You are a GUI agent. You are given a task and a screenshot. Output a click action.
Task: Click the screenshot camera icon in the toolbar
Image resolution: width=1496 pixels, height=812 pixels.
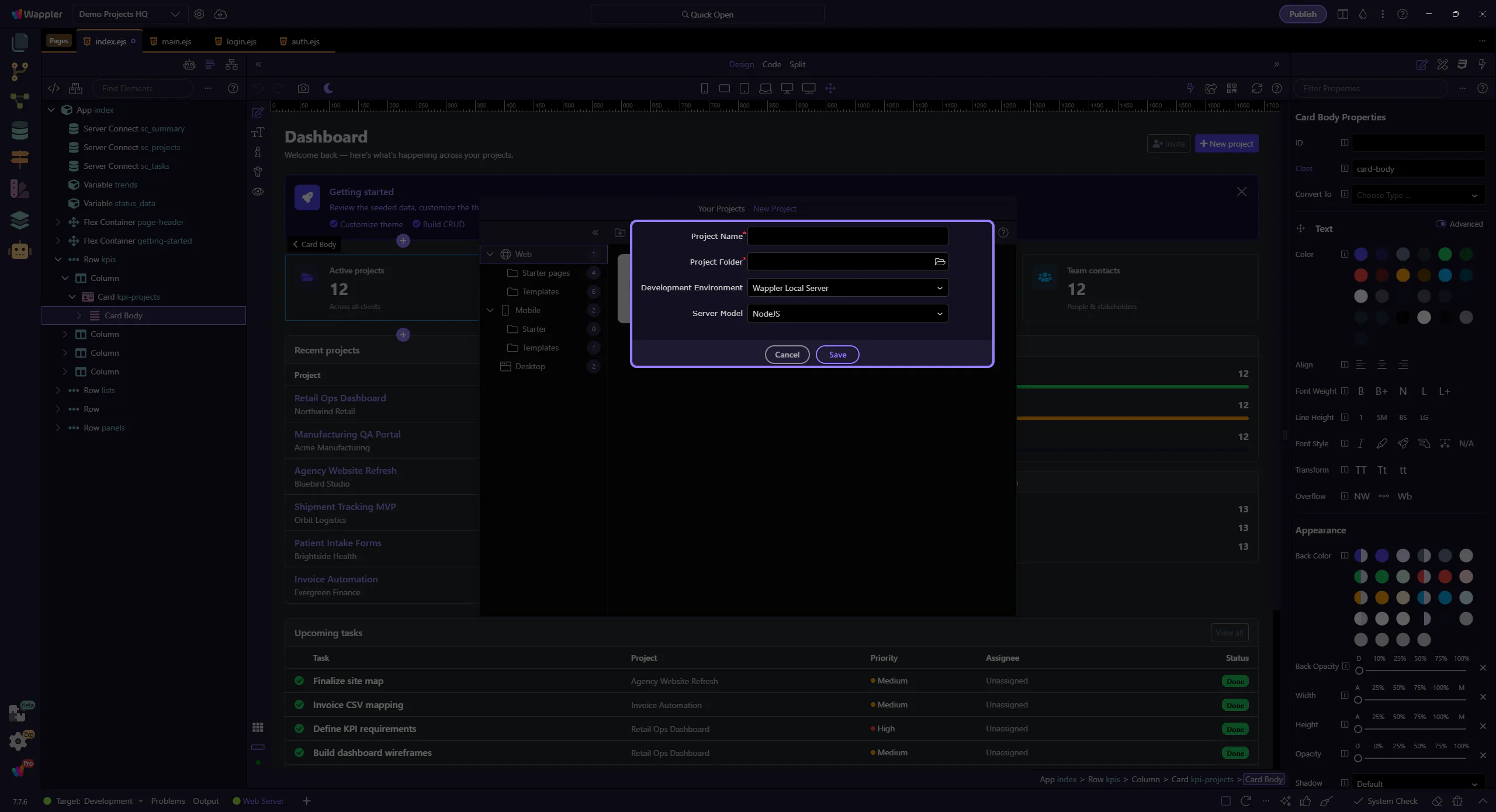303,88
